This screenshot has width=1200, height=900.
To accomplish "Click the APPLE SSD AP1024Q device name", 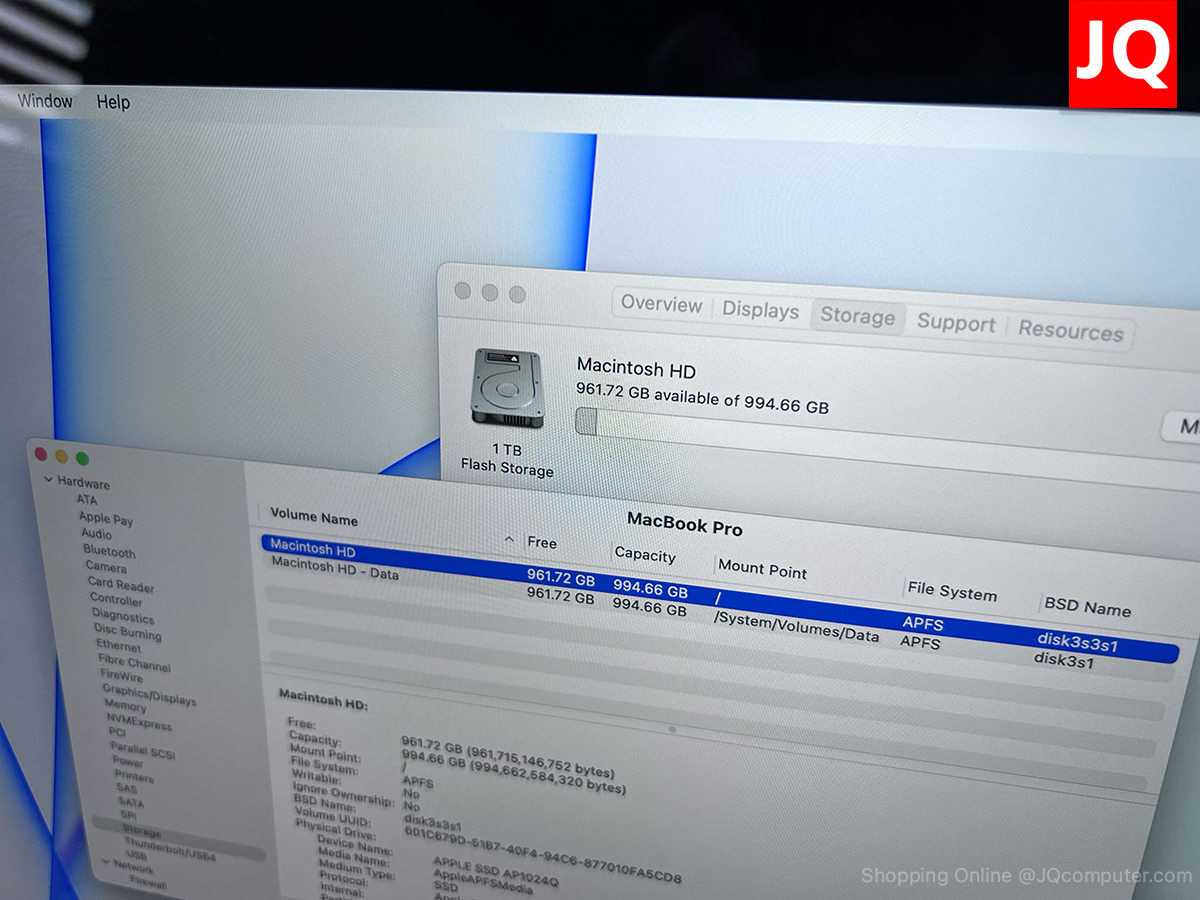I will [x=495, y=872].
